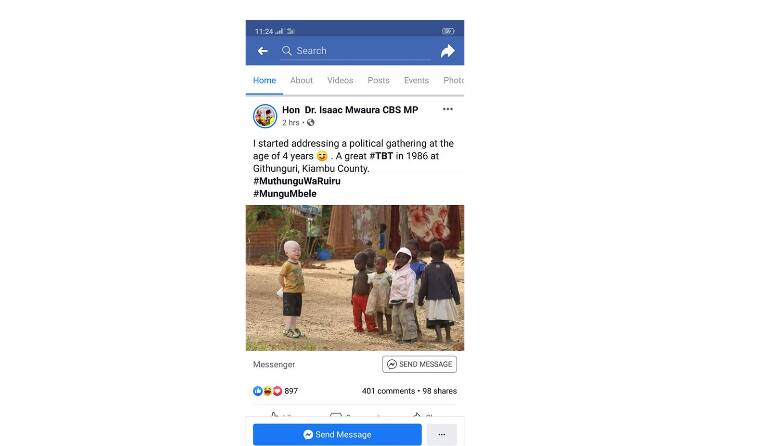The image size is (772, 446).
Task: Open Isaac Mwaura's profile picture
Action: tap(265, 116)
